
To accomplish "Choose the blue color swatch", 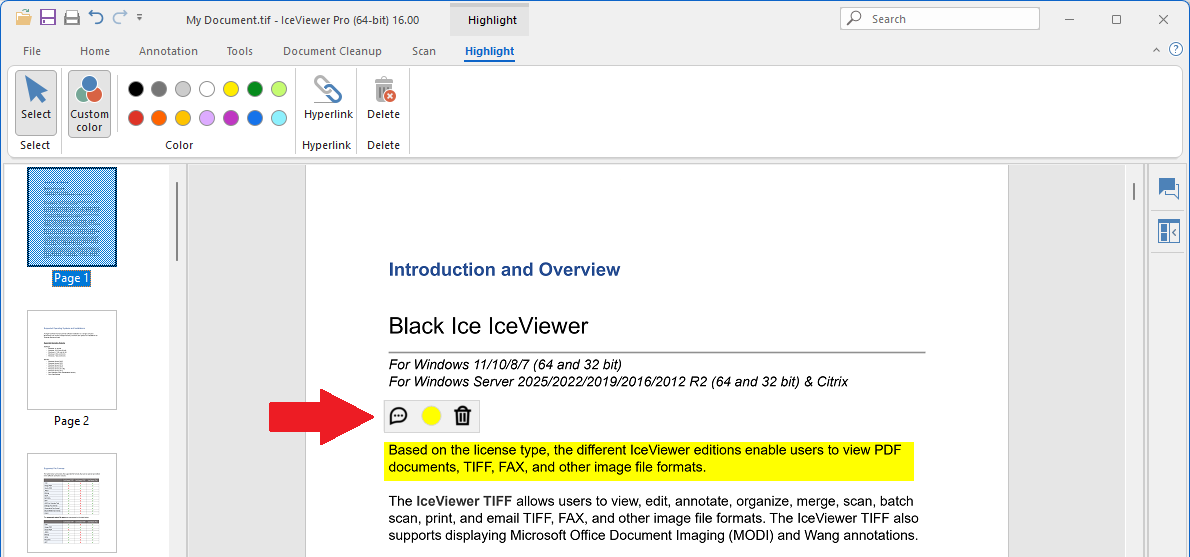I will [255, 118].
